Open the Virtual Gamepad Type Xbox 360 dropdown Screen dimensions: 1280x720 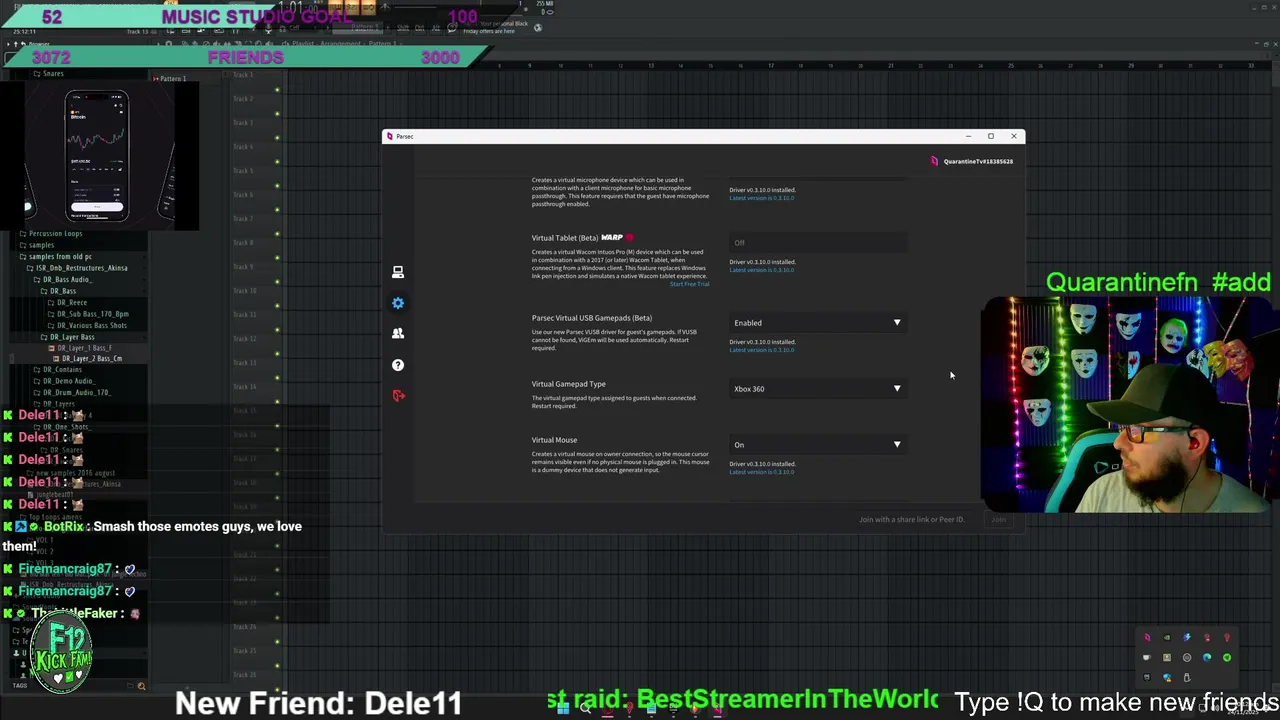[818, 389]
